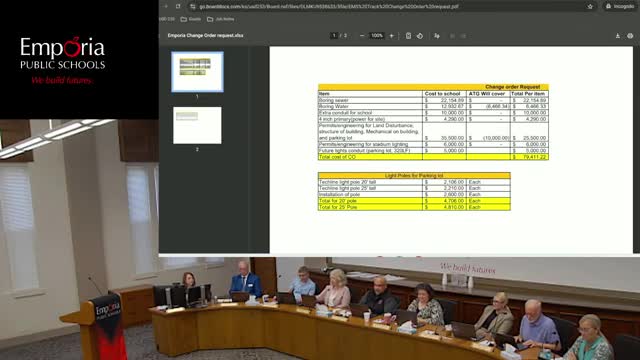Open the Incognito profile indicator

pyautogui.click(x=620, y=7)
